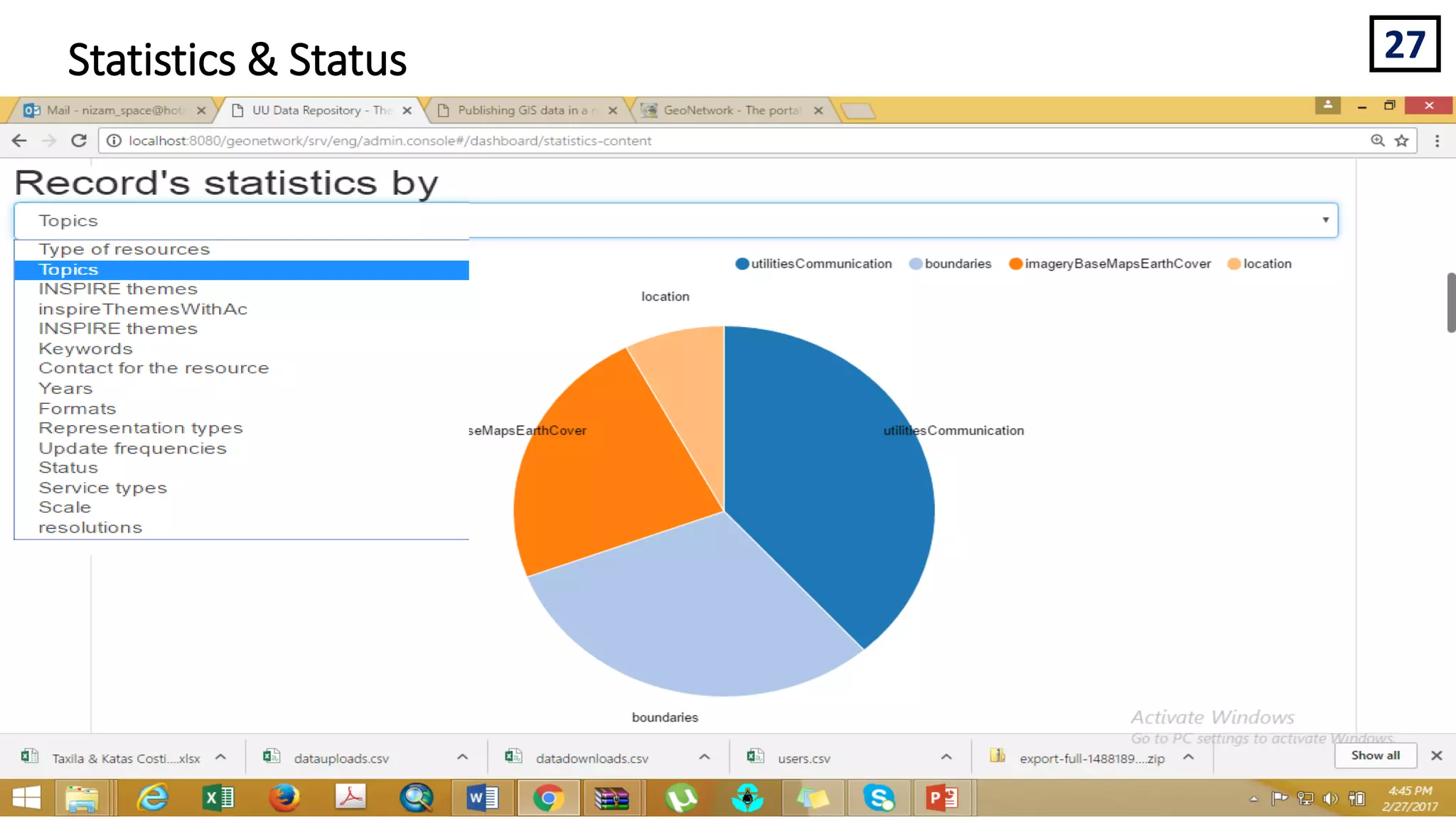The height and width of the screenshot is (819, 1456).
Task: Click Show all downloads button
Action: click(x=1375, y=755)
